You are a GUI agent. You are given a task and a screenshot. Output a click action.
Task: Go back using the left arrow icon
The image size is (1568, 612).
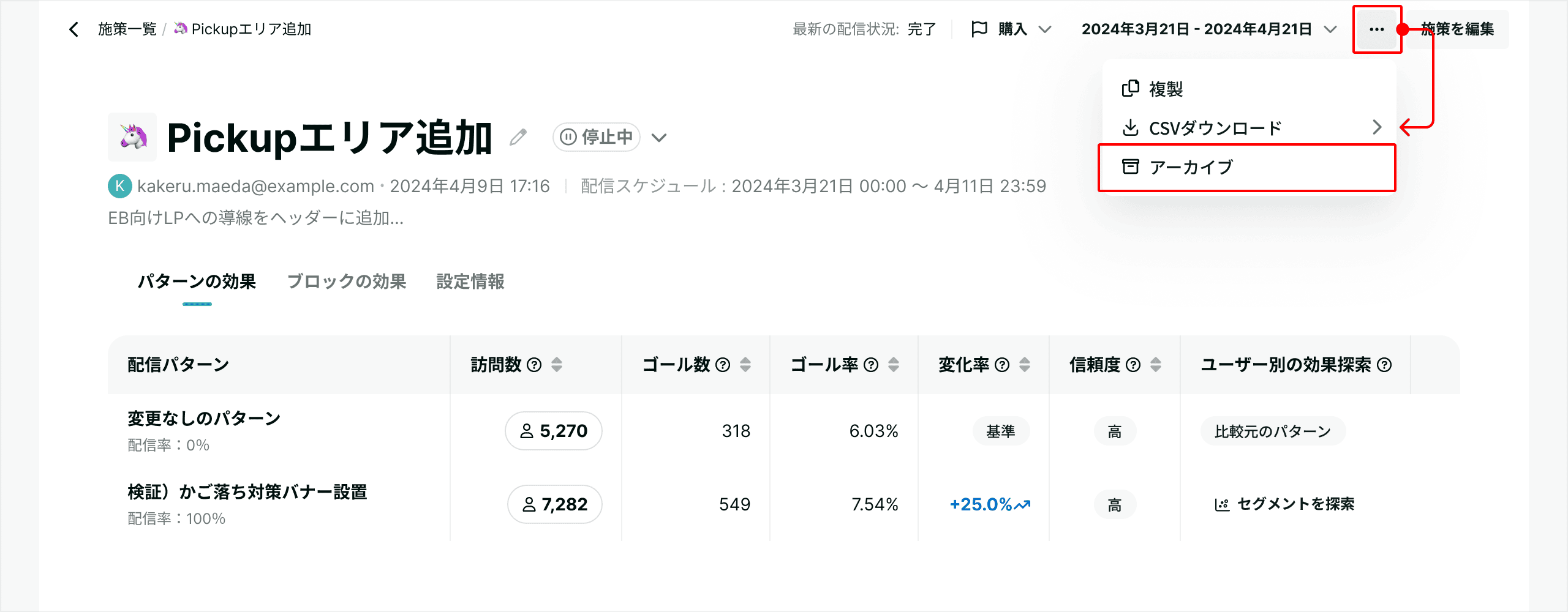(73, 29)
